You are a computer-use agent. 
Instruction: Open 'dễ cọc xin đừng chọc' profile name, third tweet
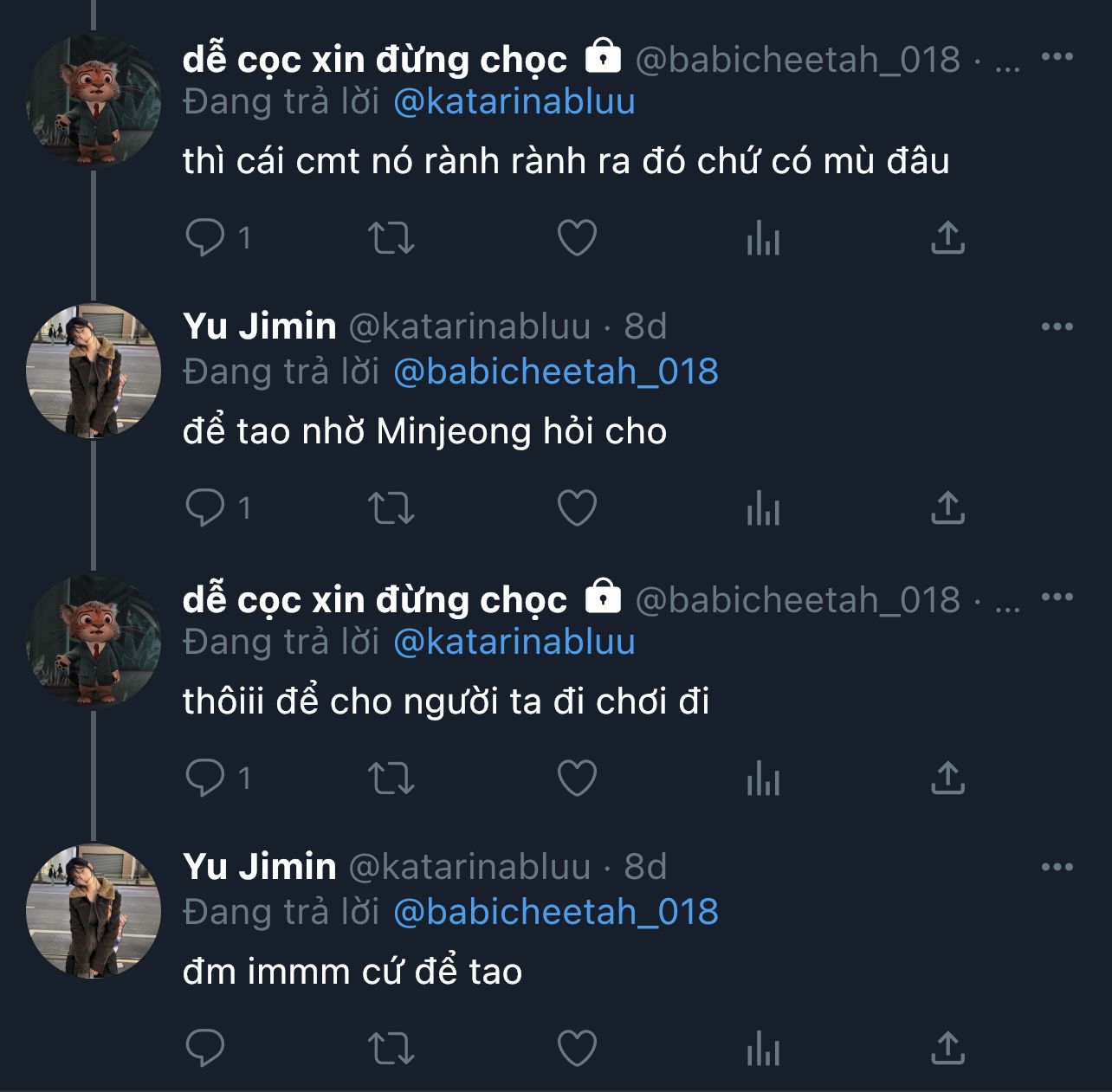[x=374, y=599]
